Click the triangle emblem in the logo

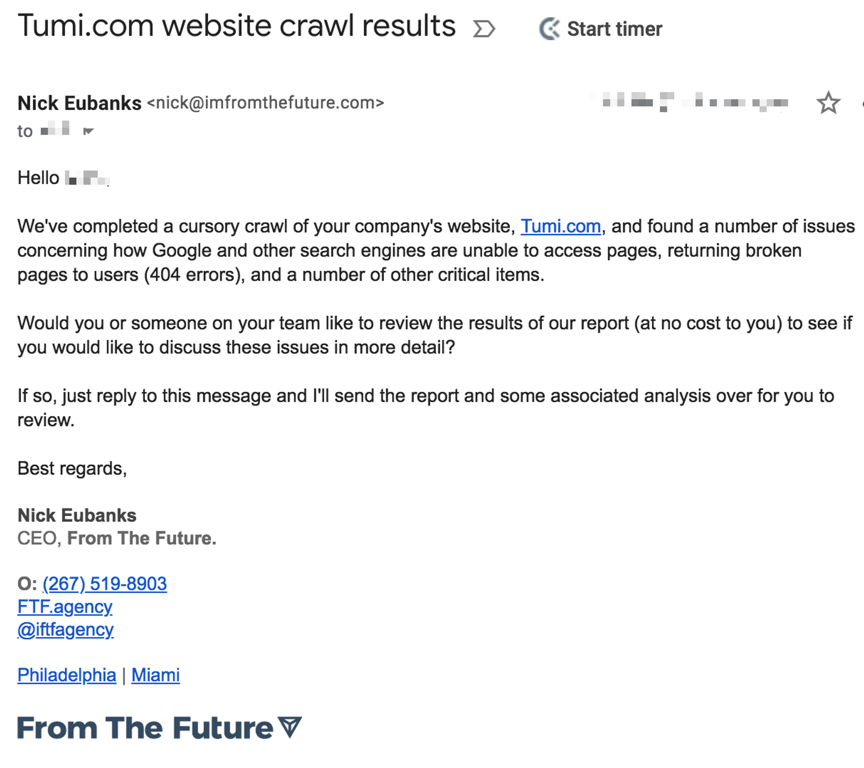(x=290, y=727)
